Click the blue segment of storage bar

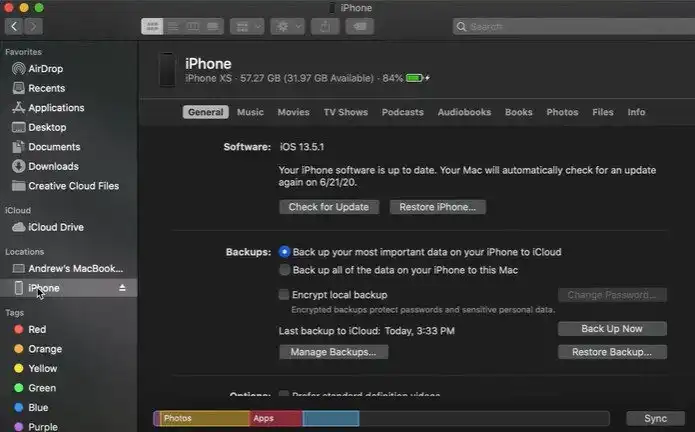(331, 418)
